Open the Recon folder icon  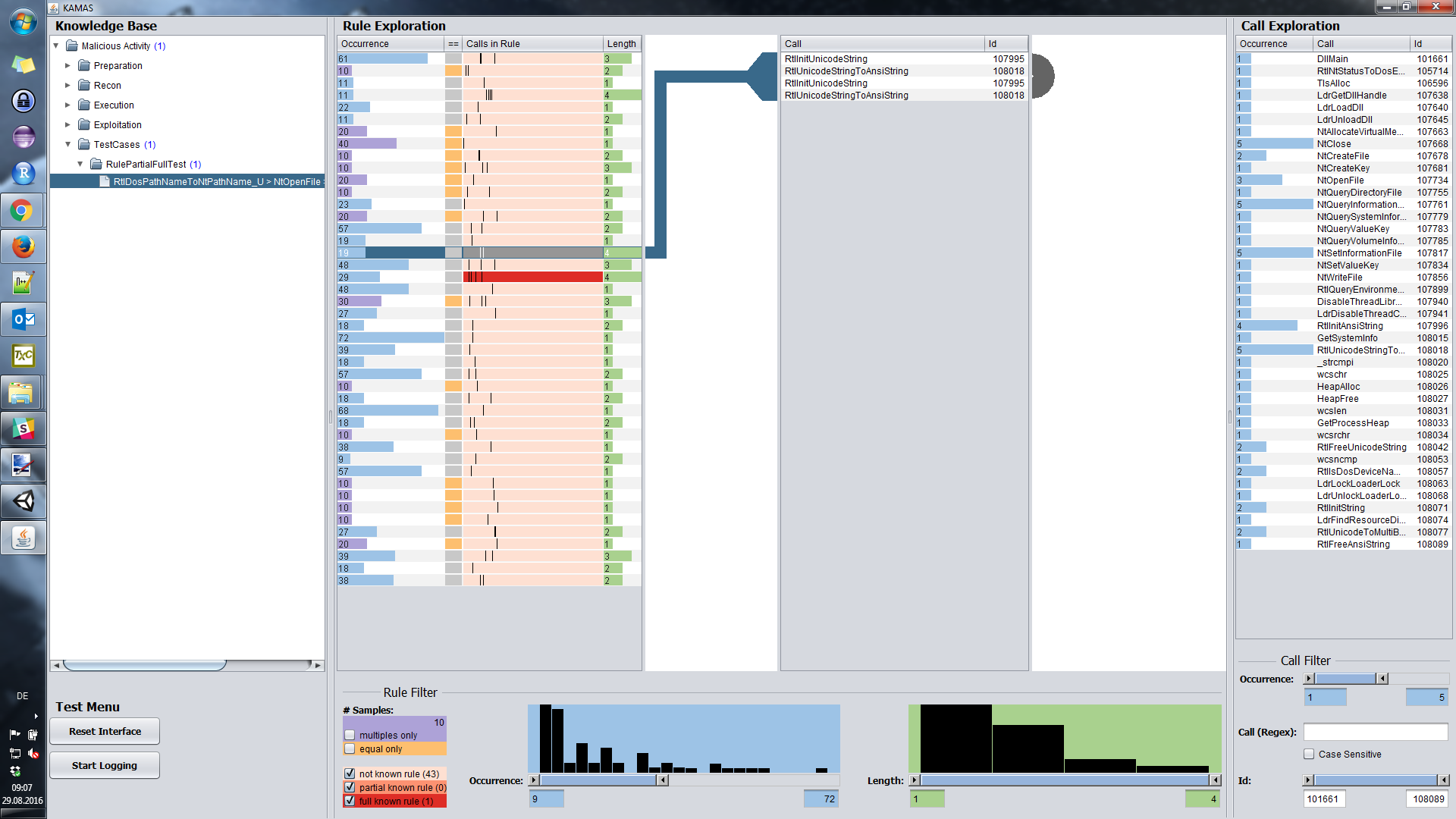[84, 85]
